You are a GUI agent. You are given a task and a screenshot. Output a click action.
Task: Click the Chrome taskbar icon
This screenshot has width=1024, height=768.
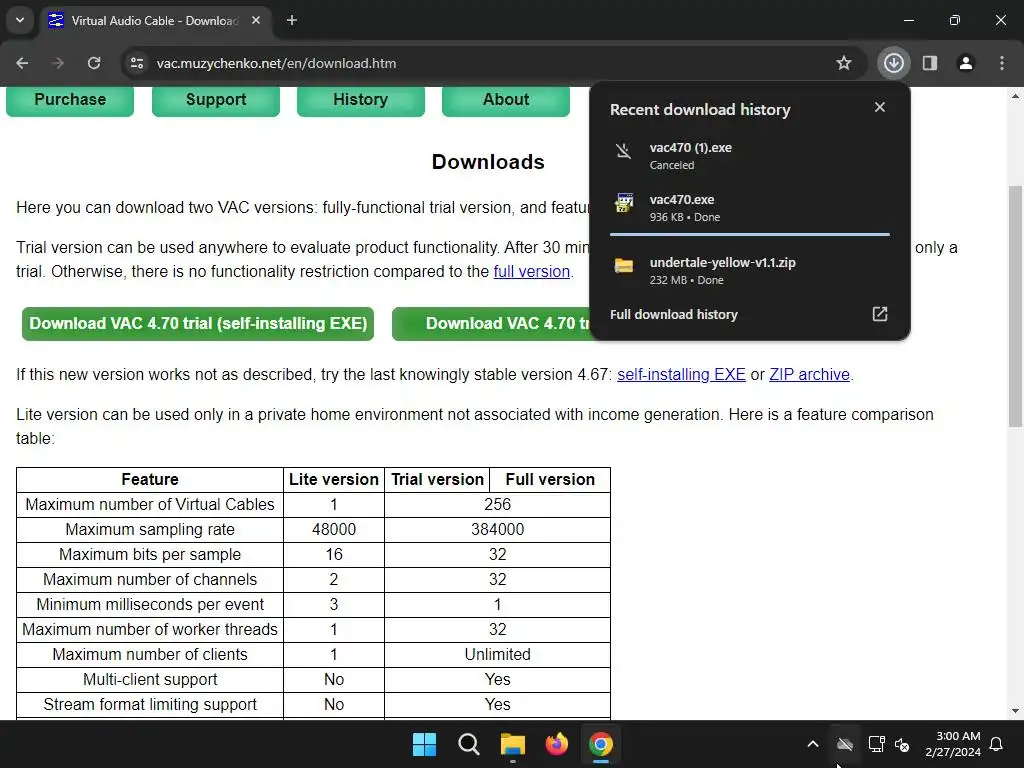coord(600,744)
